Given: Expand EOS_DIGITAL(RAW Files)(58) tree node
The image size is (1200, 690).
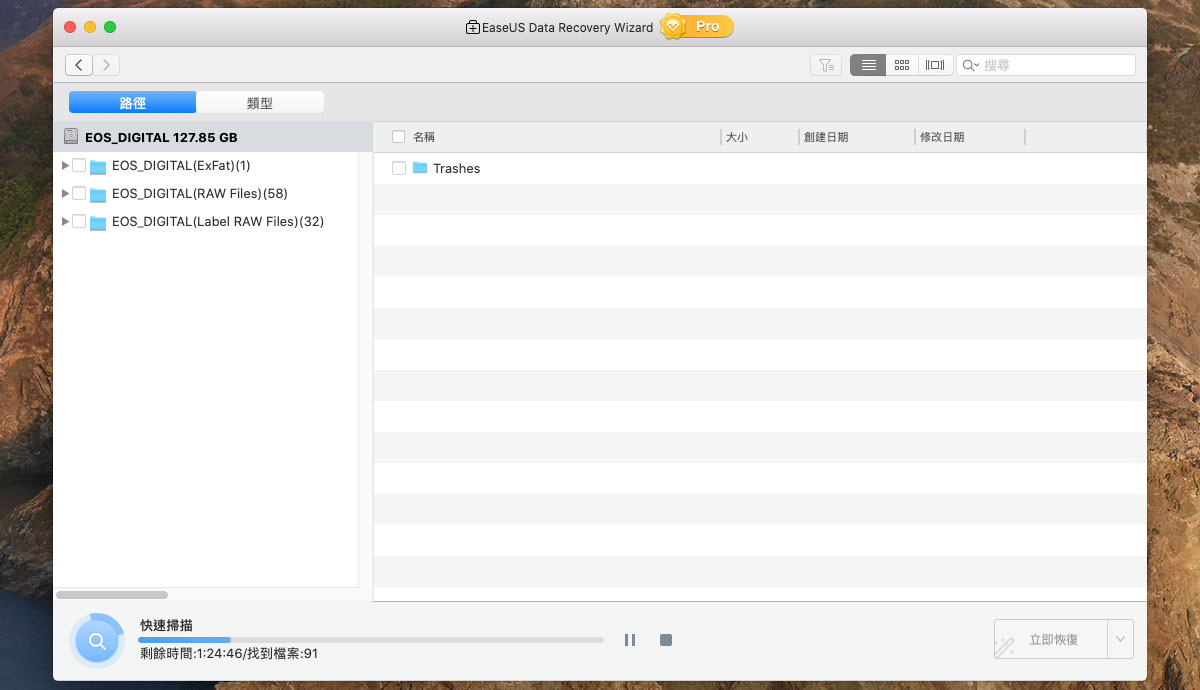Looking at the screenshot, I should (x=66, y=193).
